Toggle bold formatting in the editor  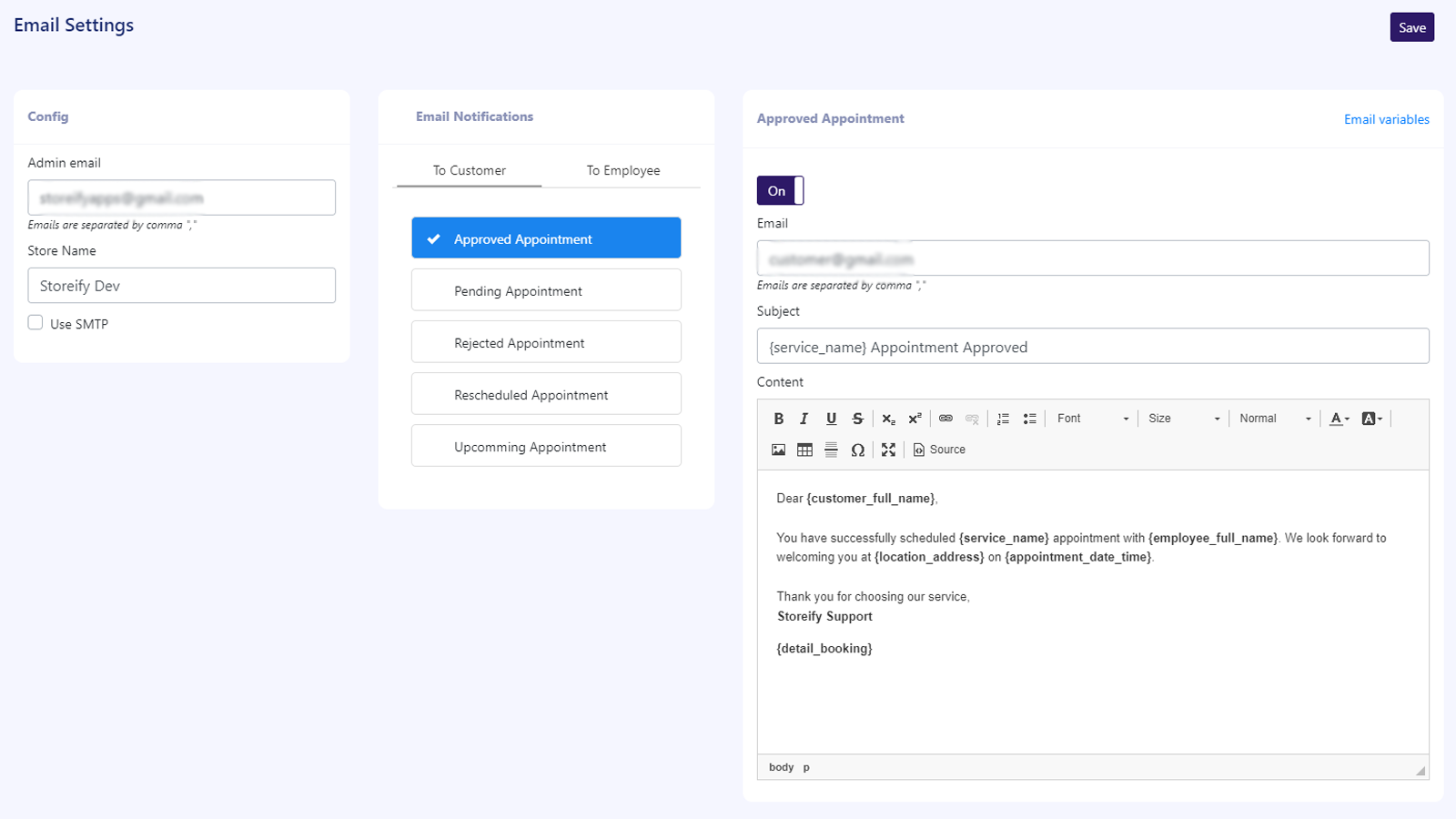(778, 419)
